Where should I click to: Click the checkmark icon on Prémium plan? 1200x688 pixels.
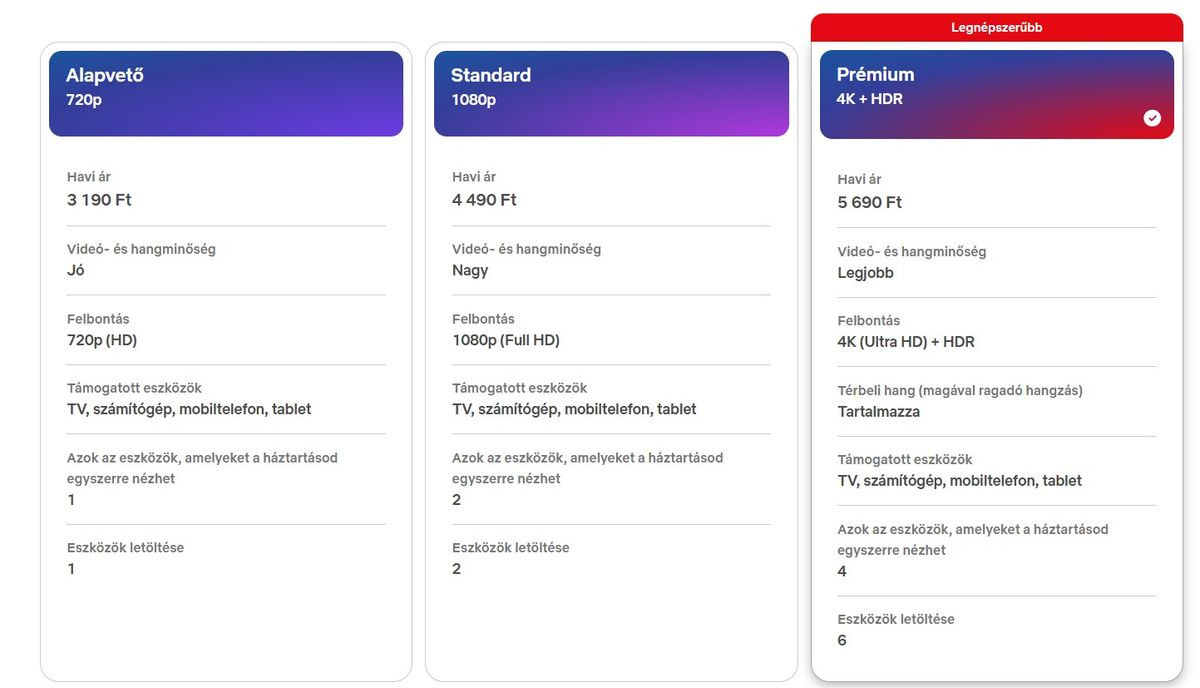pyautogui.click(x=1152, y=118)
